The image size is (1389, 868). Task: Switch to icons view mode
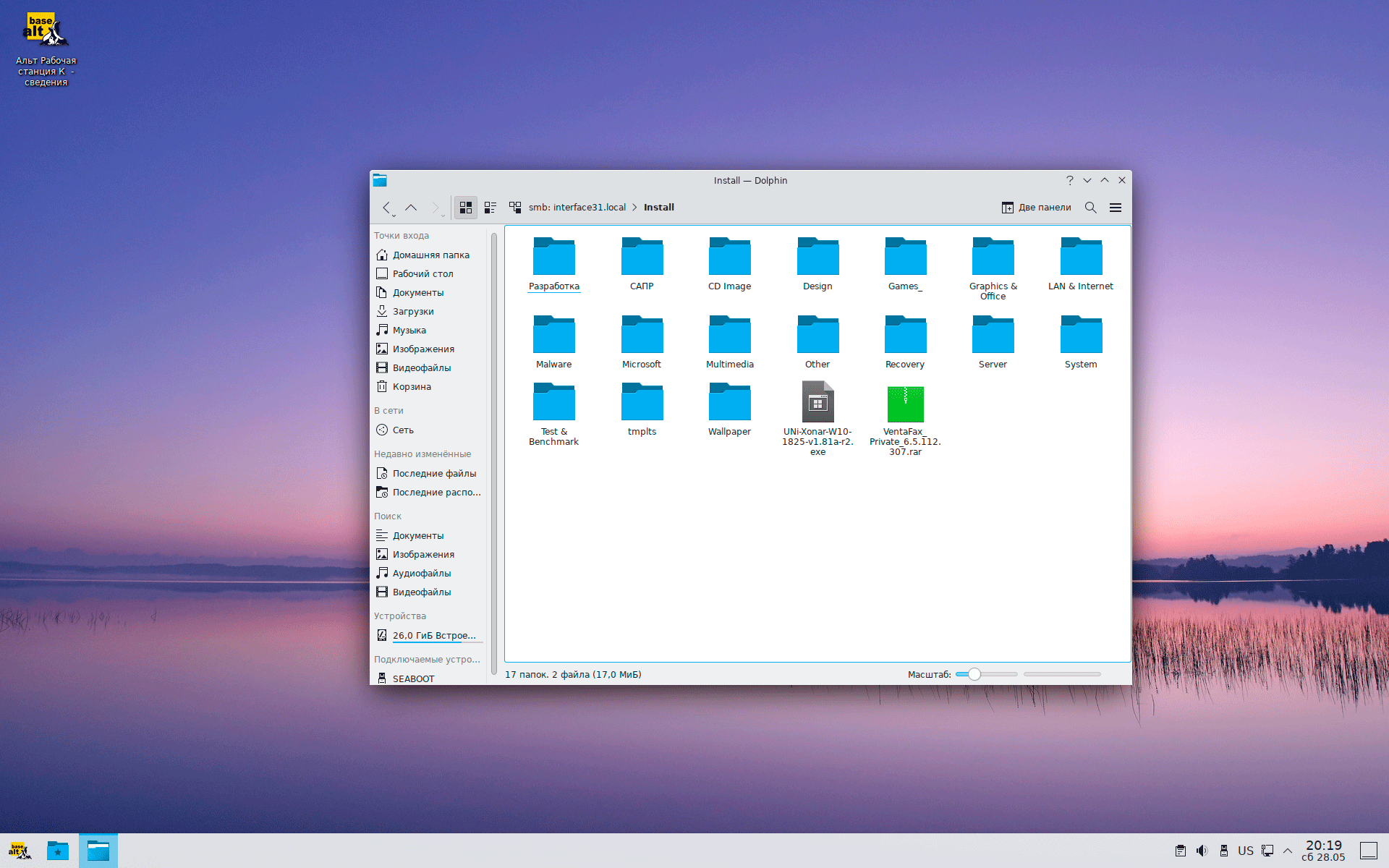[x=466, y=208]
